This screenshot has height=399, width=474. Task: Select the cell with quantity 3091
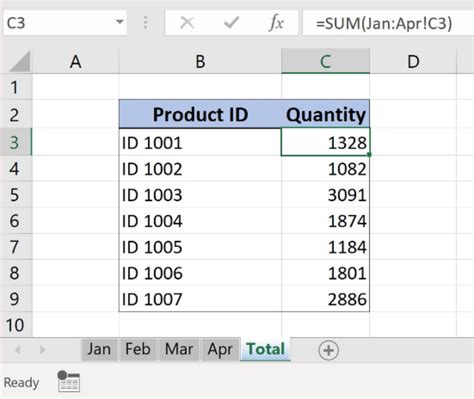click(x=325, y=195)
